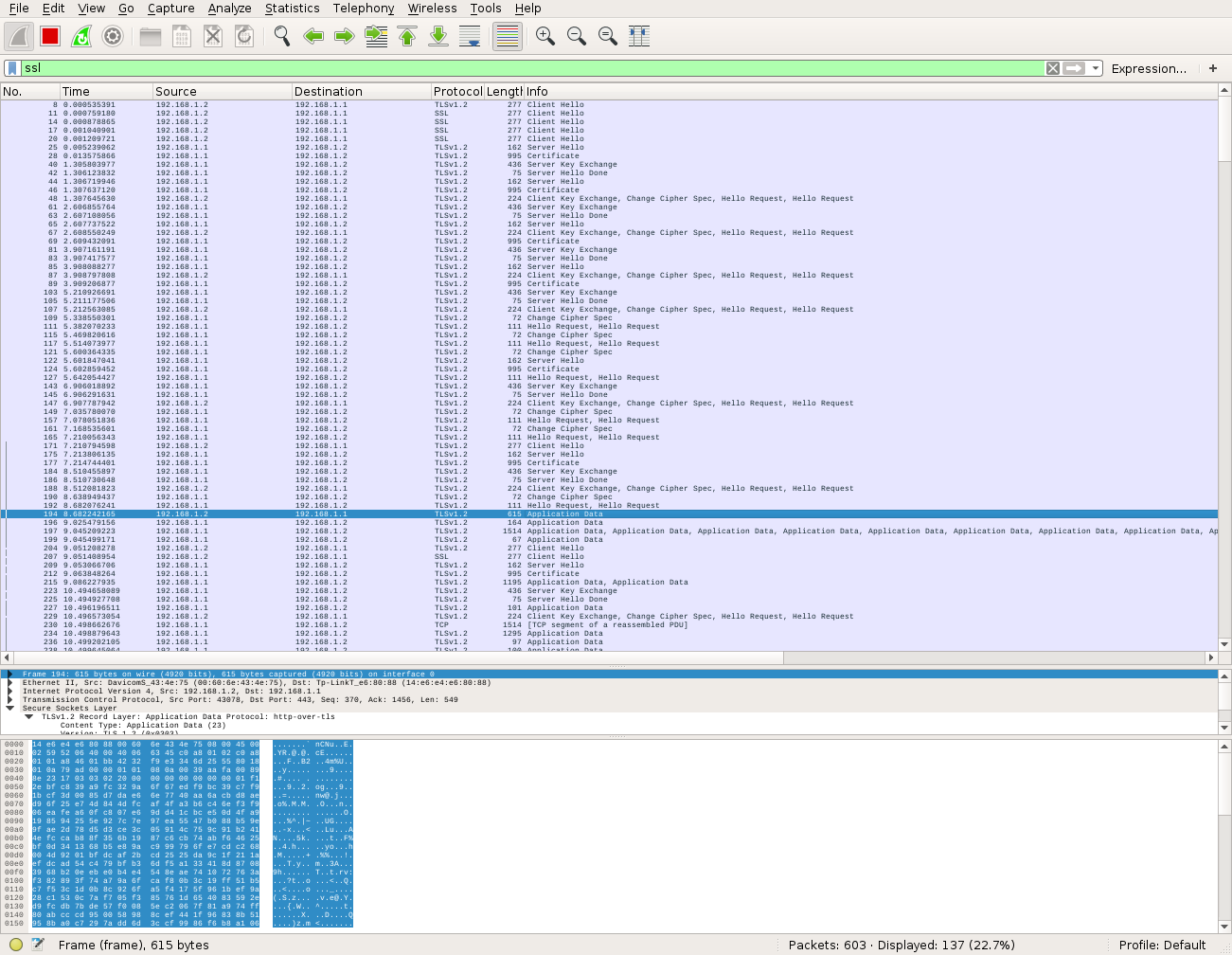Click the resize columns to fit content icon
The height and width of the screenshot is (955, 1232).
[x=639, y=36]
